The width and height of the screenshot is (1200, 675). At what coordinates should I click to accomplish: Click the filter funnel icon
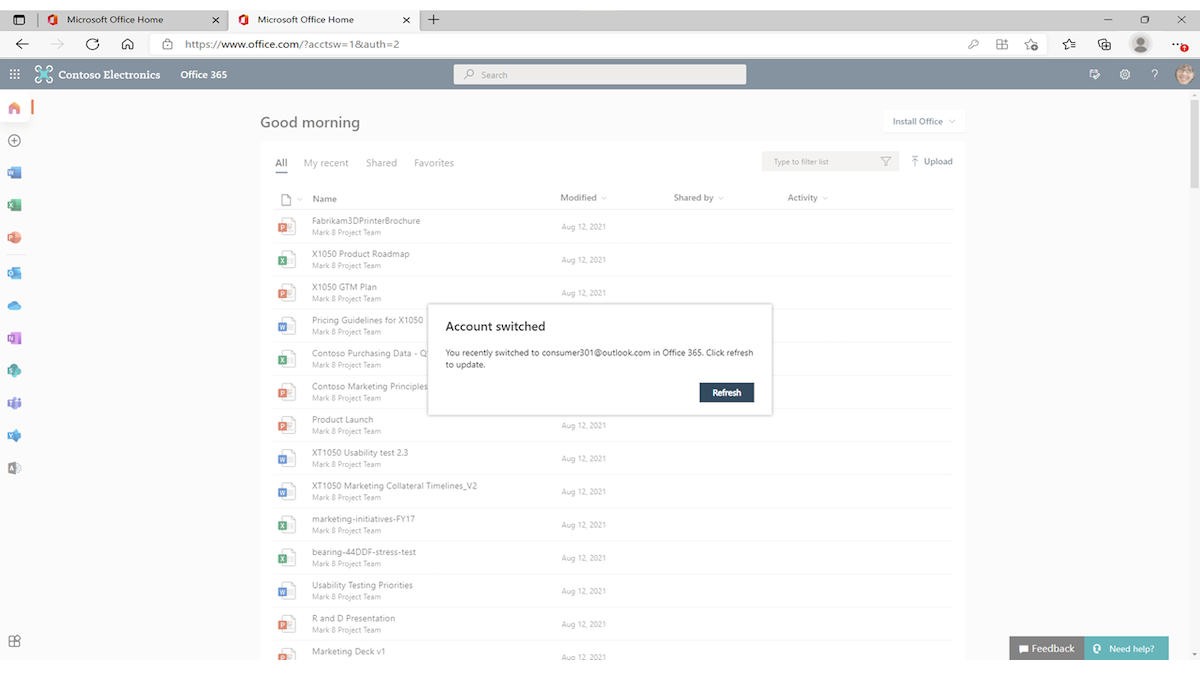click(x=886, y=160)
